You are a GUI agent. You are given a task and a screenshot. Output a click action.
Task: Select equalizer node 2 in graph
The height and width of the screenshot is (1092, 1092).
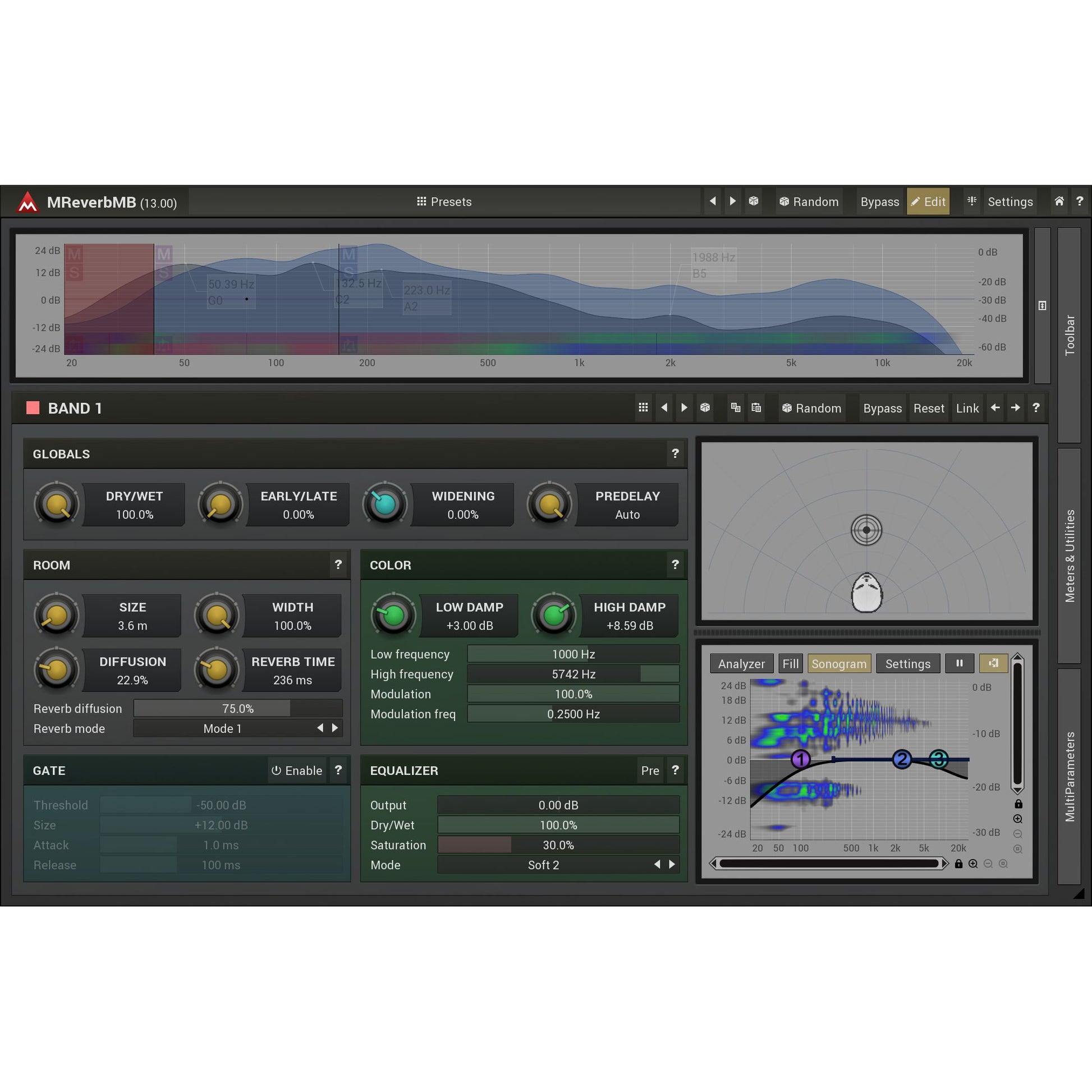coord(902,759)
